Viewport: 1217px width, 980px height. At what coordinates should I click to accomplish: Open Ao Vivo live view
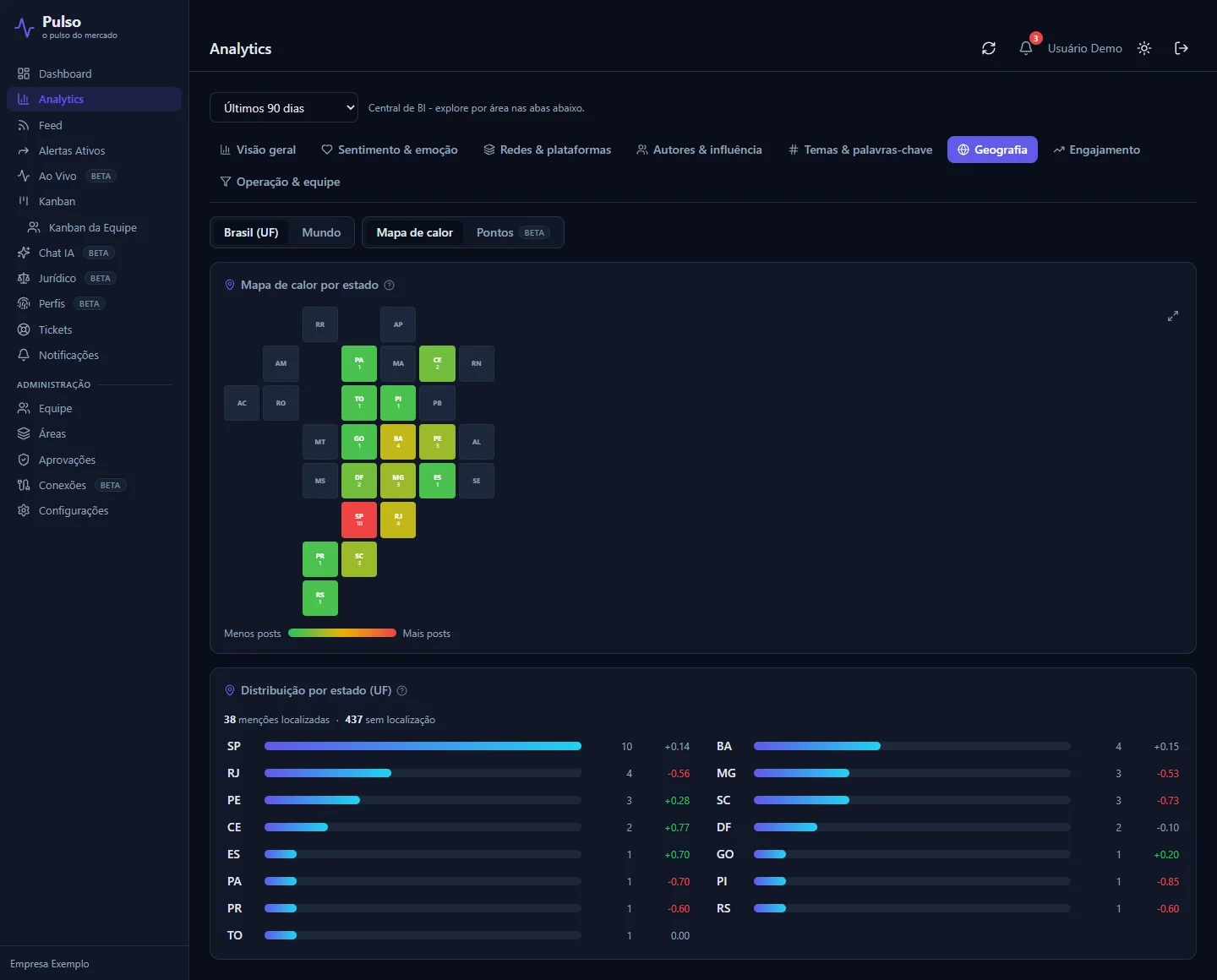coord(94,176)
